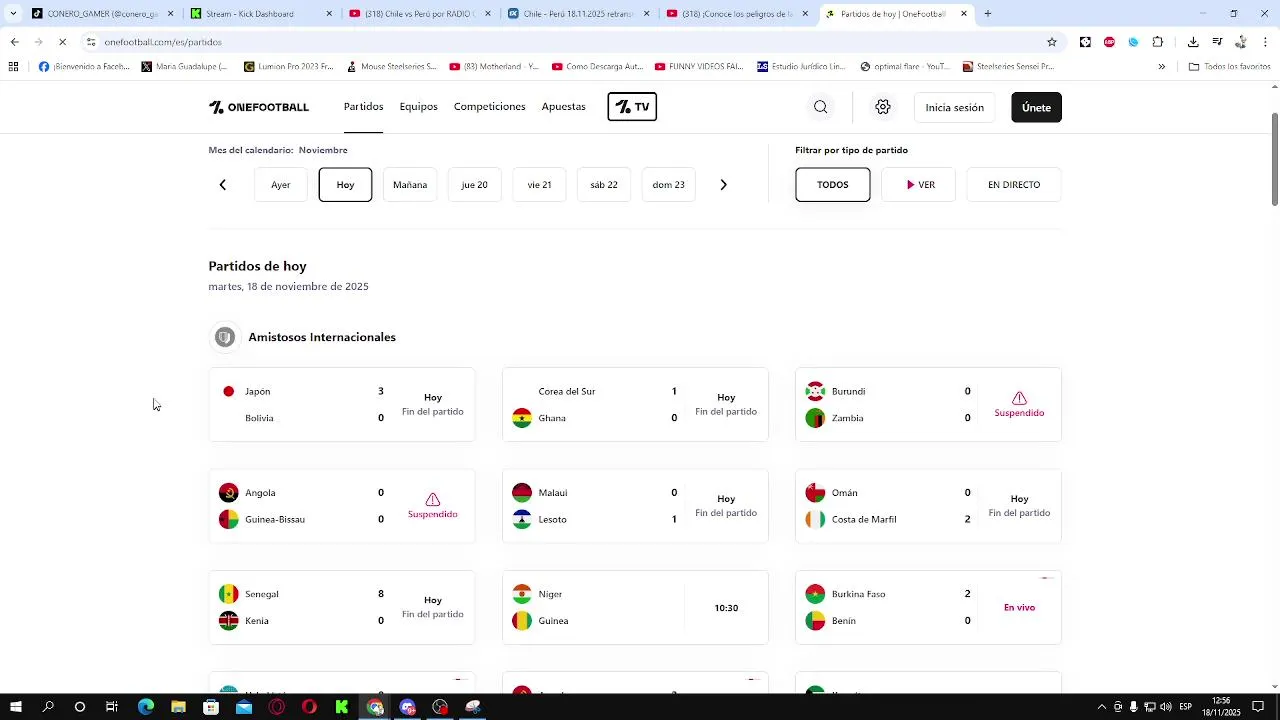The width and height of the screenshot is (1280, 720).
Task: Open the AdBlock Plus extension icon
Action: click(1109, 42)
